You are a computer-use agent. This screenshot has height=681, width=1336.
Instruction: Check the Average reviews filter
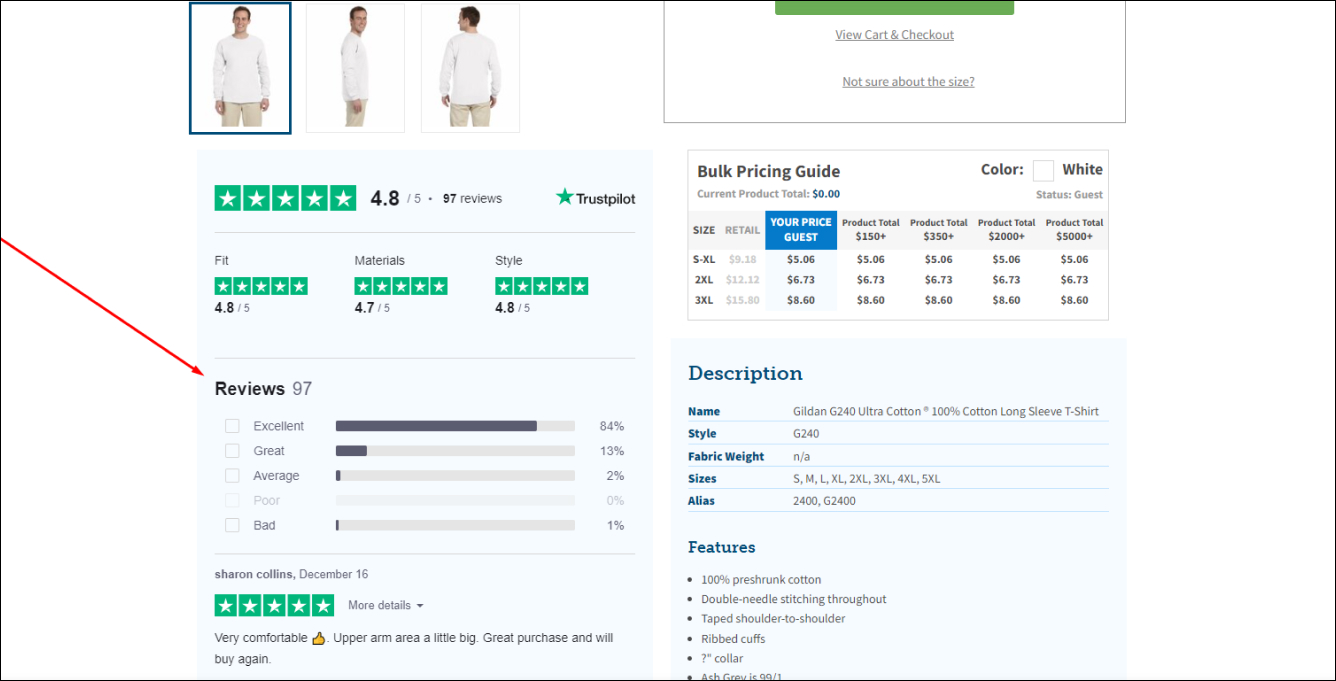[232, 476]
